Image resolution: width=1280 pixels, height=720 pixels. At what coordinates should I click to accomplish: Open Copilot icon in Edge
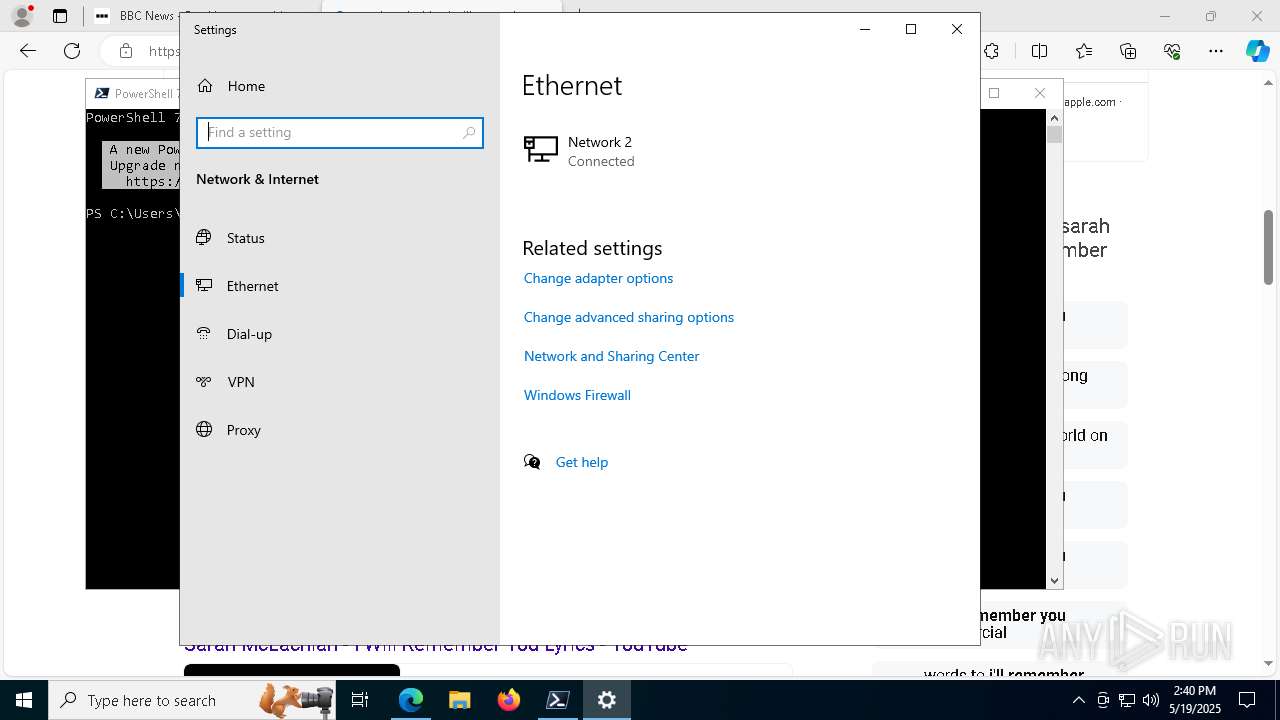point(1257,51)
